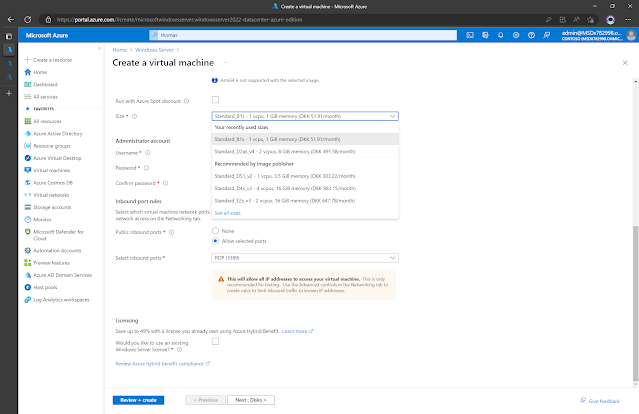Open browser new tab plus in sidebar
639x414 pixels.
(9, 93)
